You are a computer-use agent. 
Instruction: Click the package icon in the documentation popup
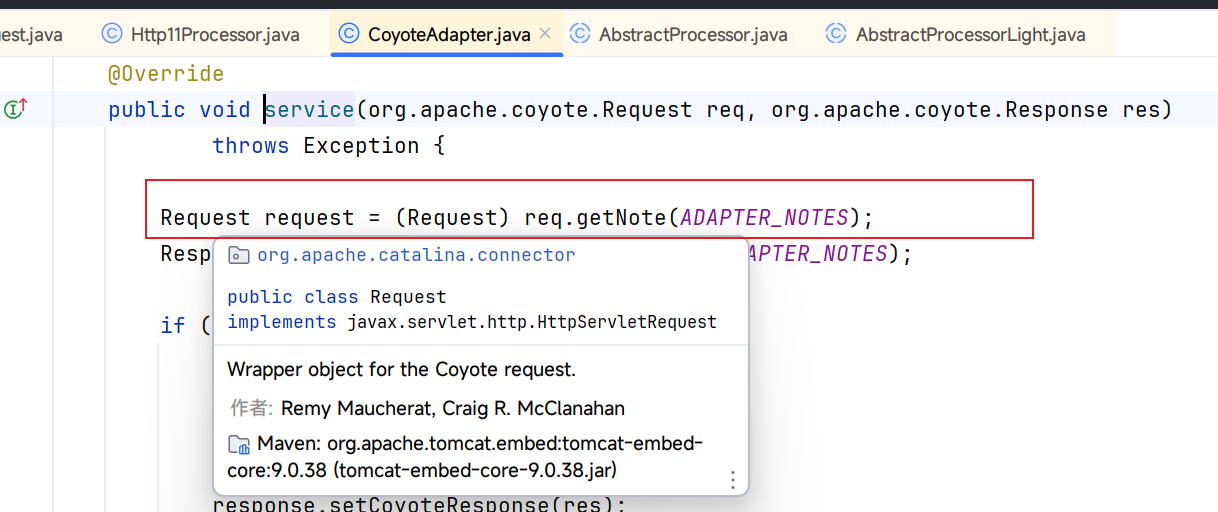tap(239, 255)
